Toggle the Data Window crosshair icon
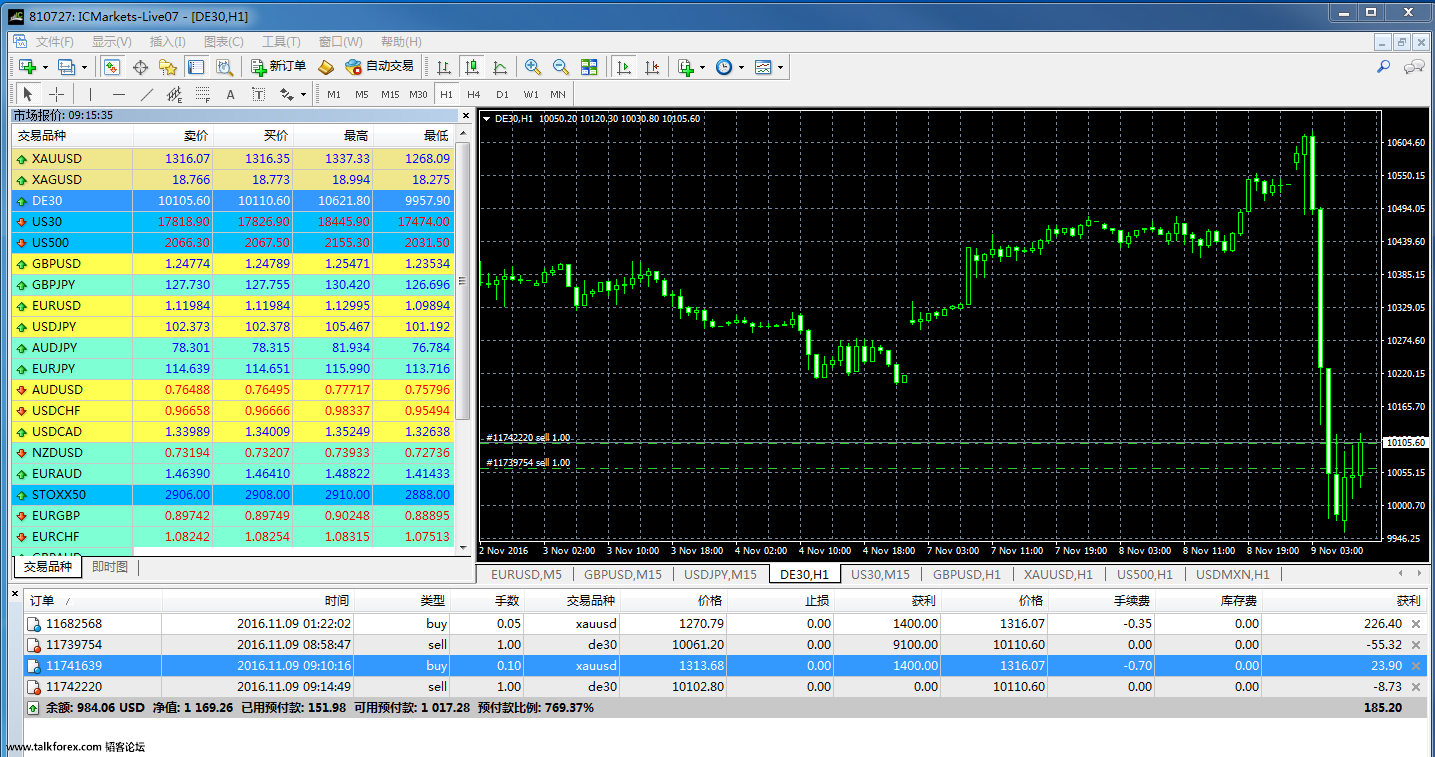This screenshot has height=757, width=1435. click(x=140, y=67)
